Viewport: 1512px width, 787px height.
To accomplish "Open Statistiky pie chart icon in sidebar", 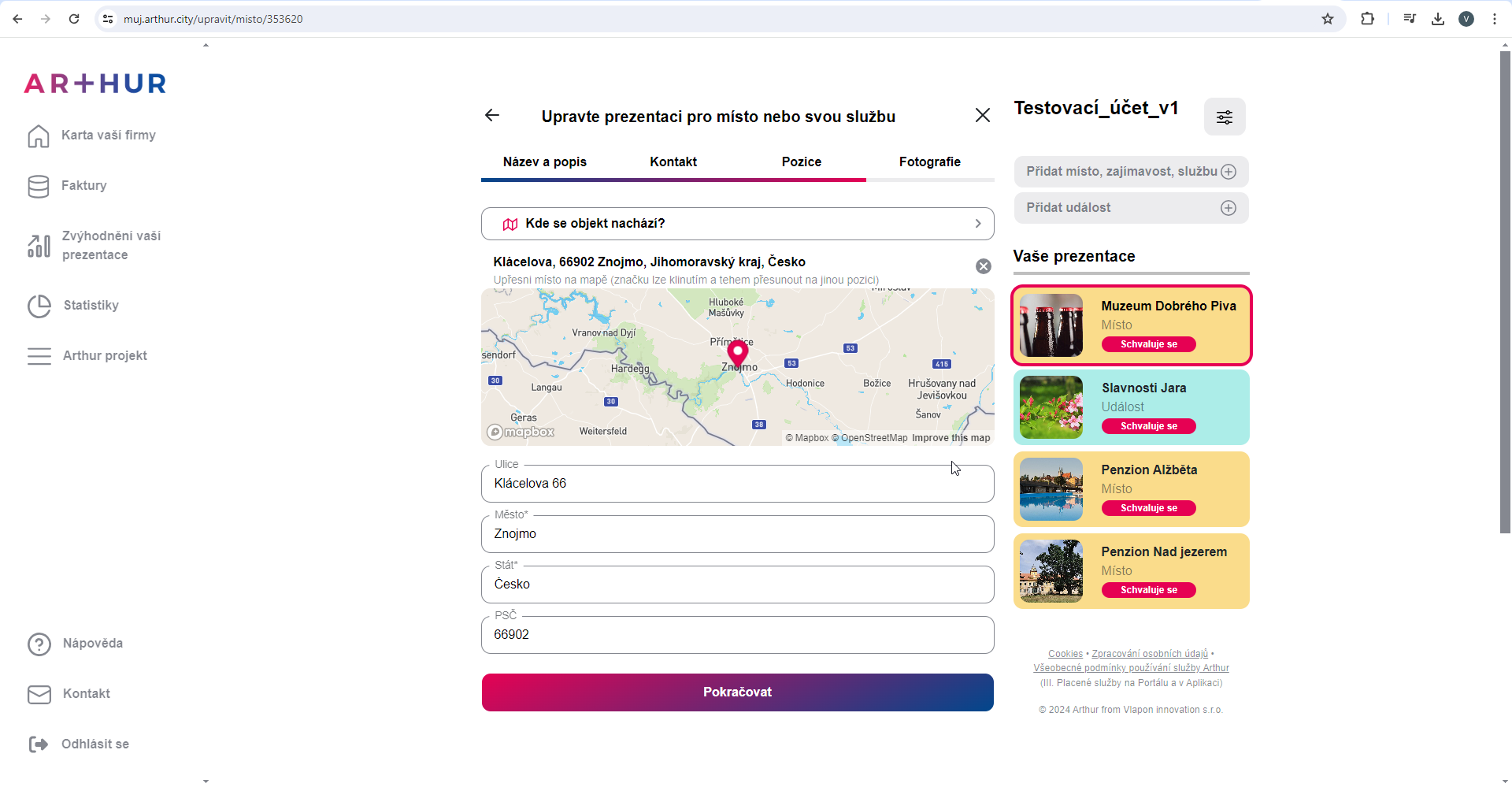I will (39, 306).
